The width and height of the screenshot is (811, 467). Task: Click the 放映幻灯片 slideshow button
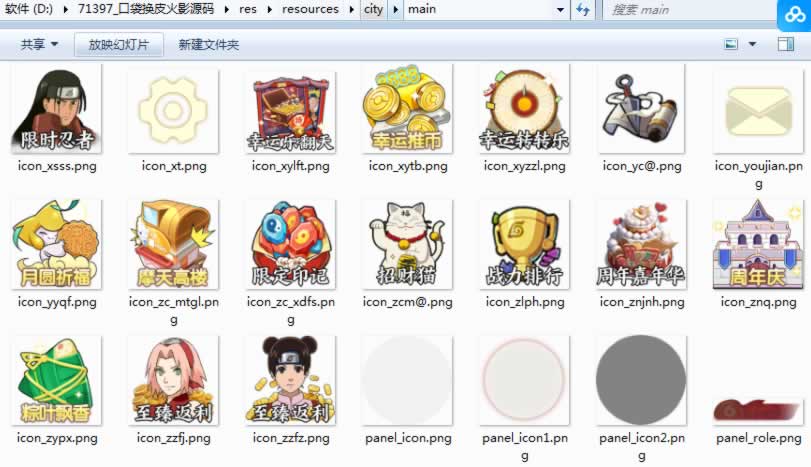click(x=118, y=45)
